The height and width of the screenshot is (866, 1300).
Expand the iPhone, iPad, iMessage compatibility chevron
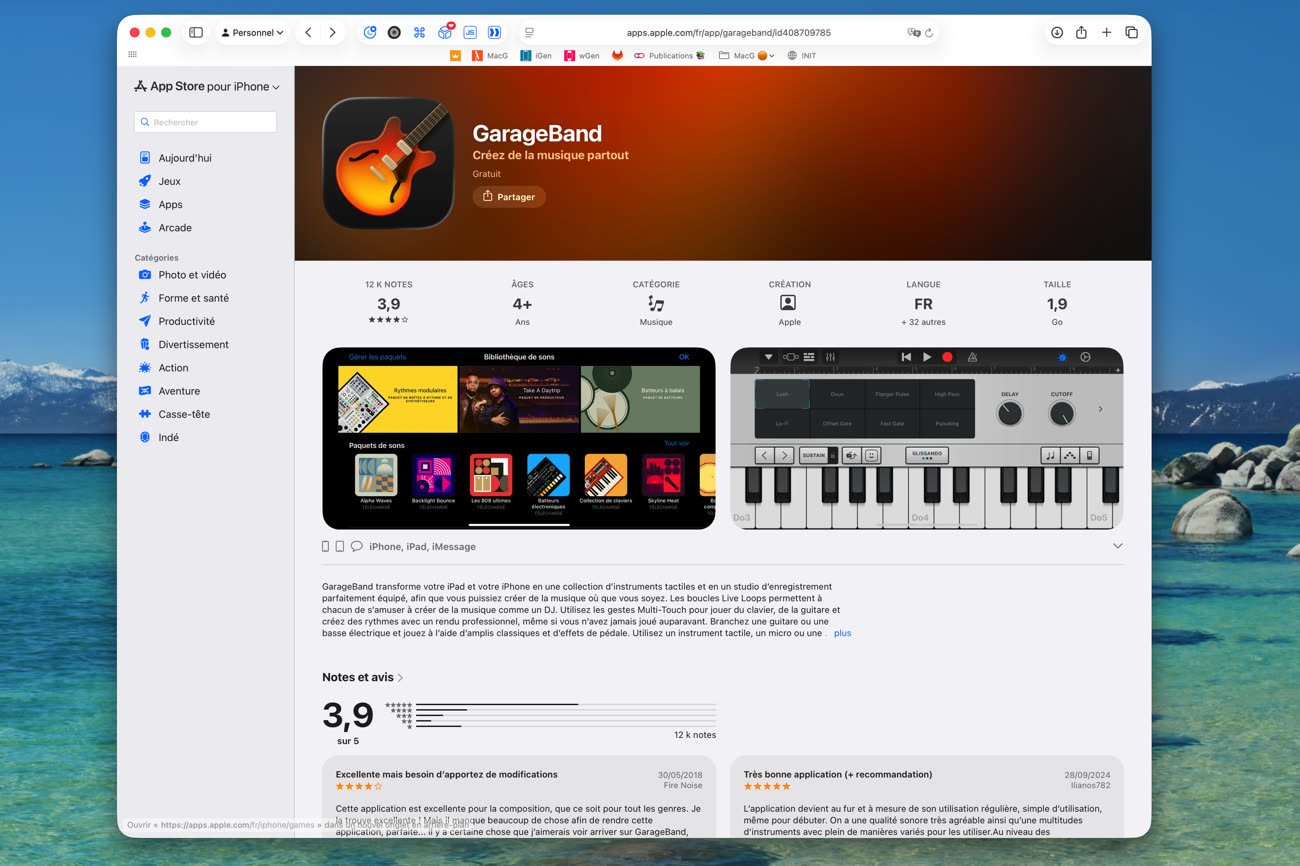(x=1117, y=546)
